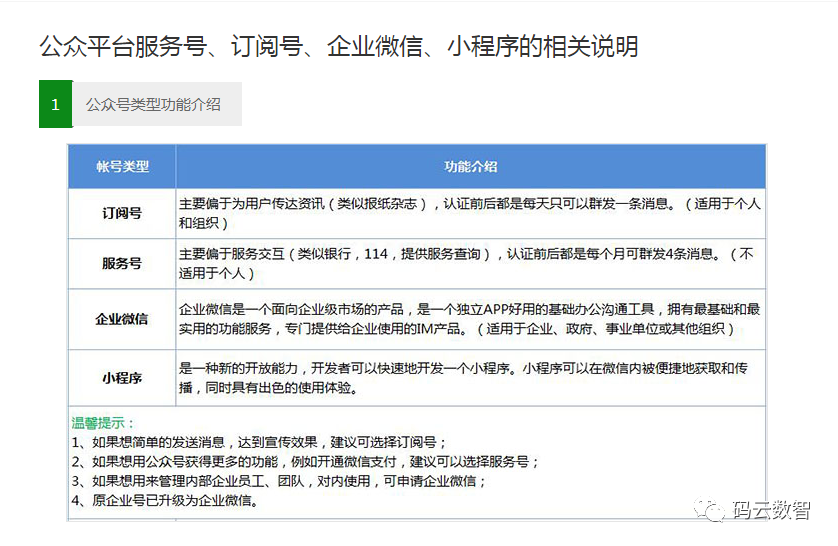Click the 帐号类型 column header
838x546 pixels.
pos(122,167)
